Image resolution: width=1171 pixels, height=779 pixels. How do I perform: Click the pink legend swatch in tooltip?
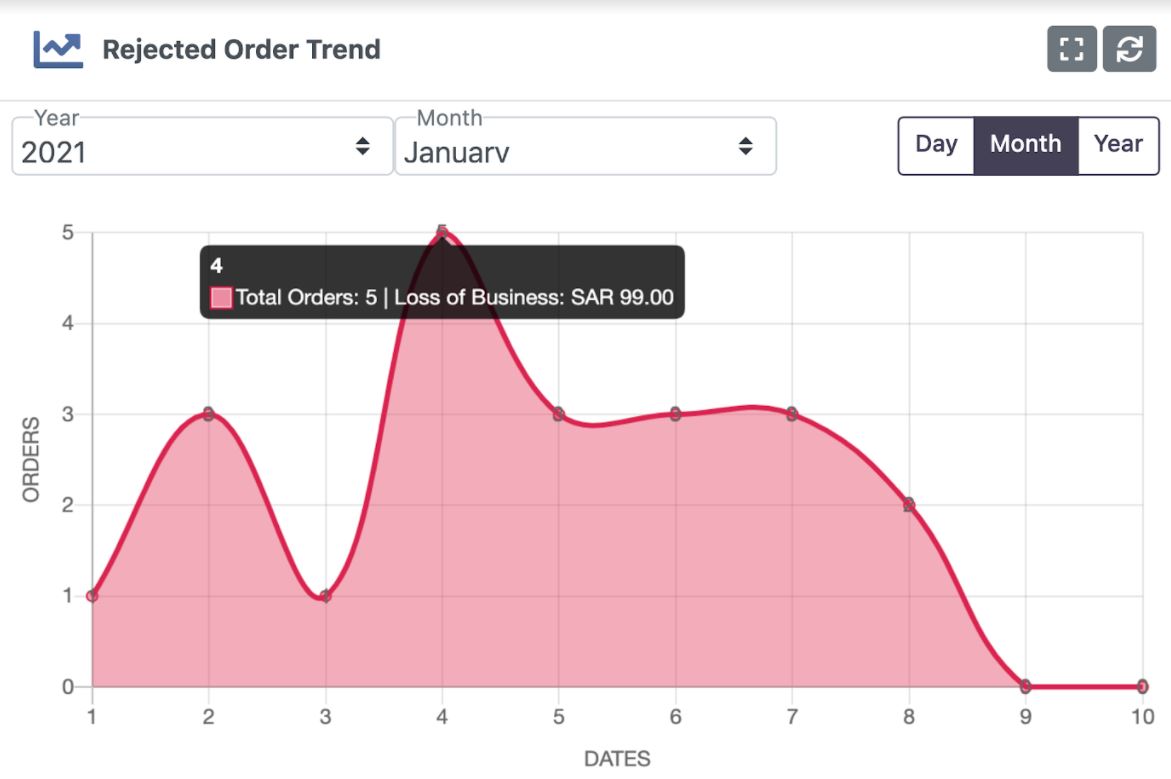[221, 297]
